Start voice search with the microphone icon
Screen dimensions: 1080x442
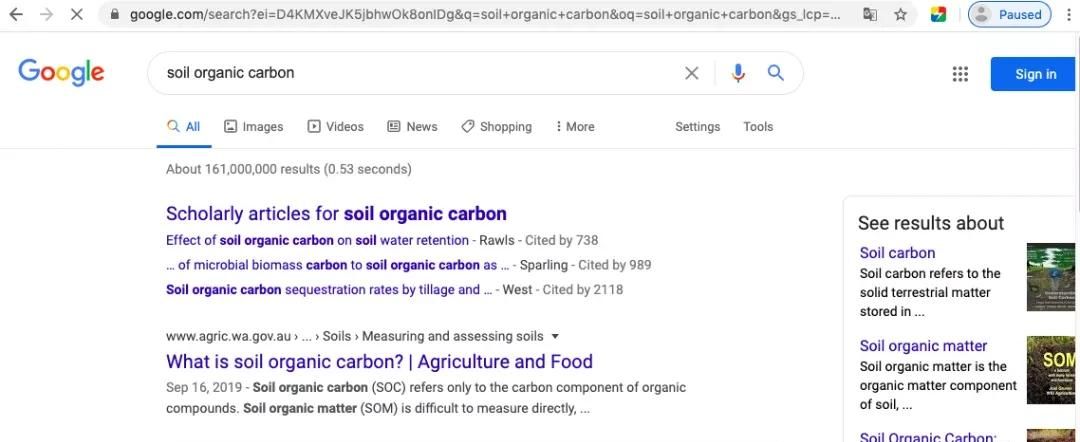click(x=738, y=73)
